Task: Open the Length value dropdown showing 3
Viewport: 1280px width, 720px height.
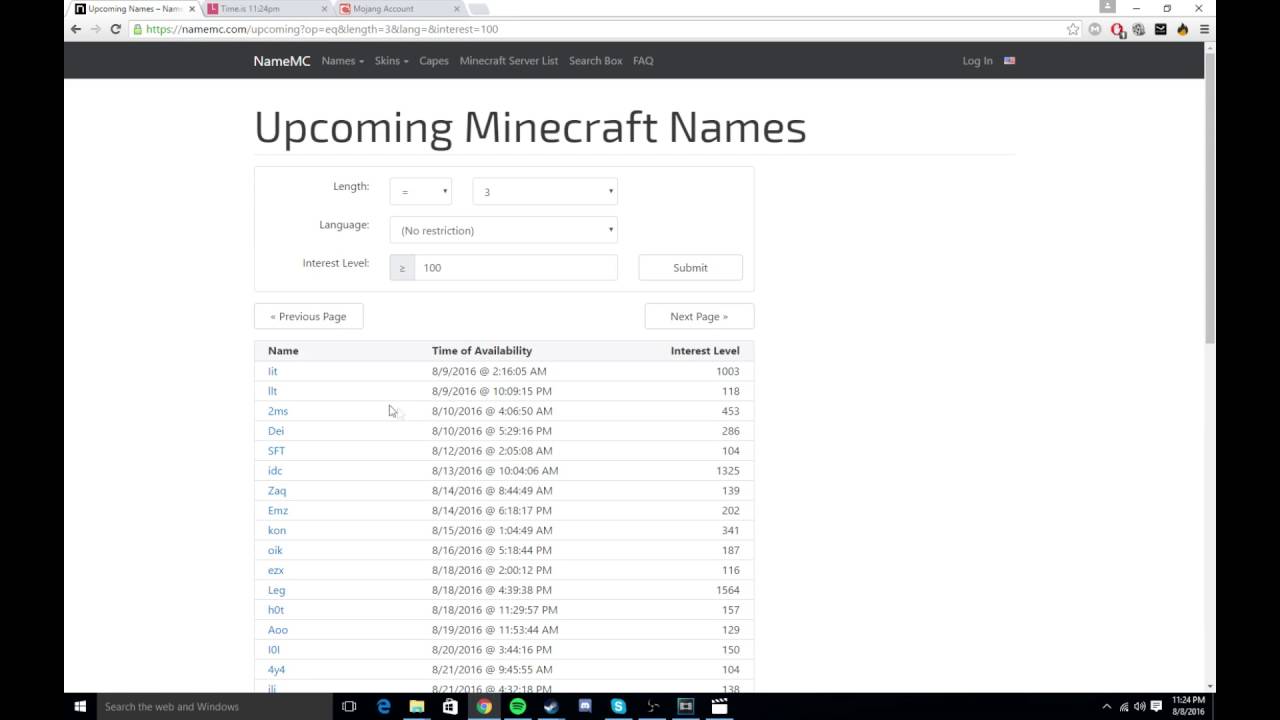Action: [545, 191]
